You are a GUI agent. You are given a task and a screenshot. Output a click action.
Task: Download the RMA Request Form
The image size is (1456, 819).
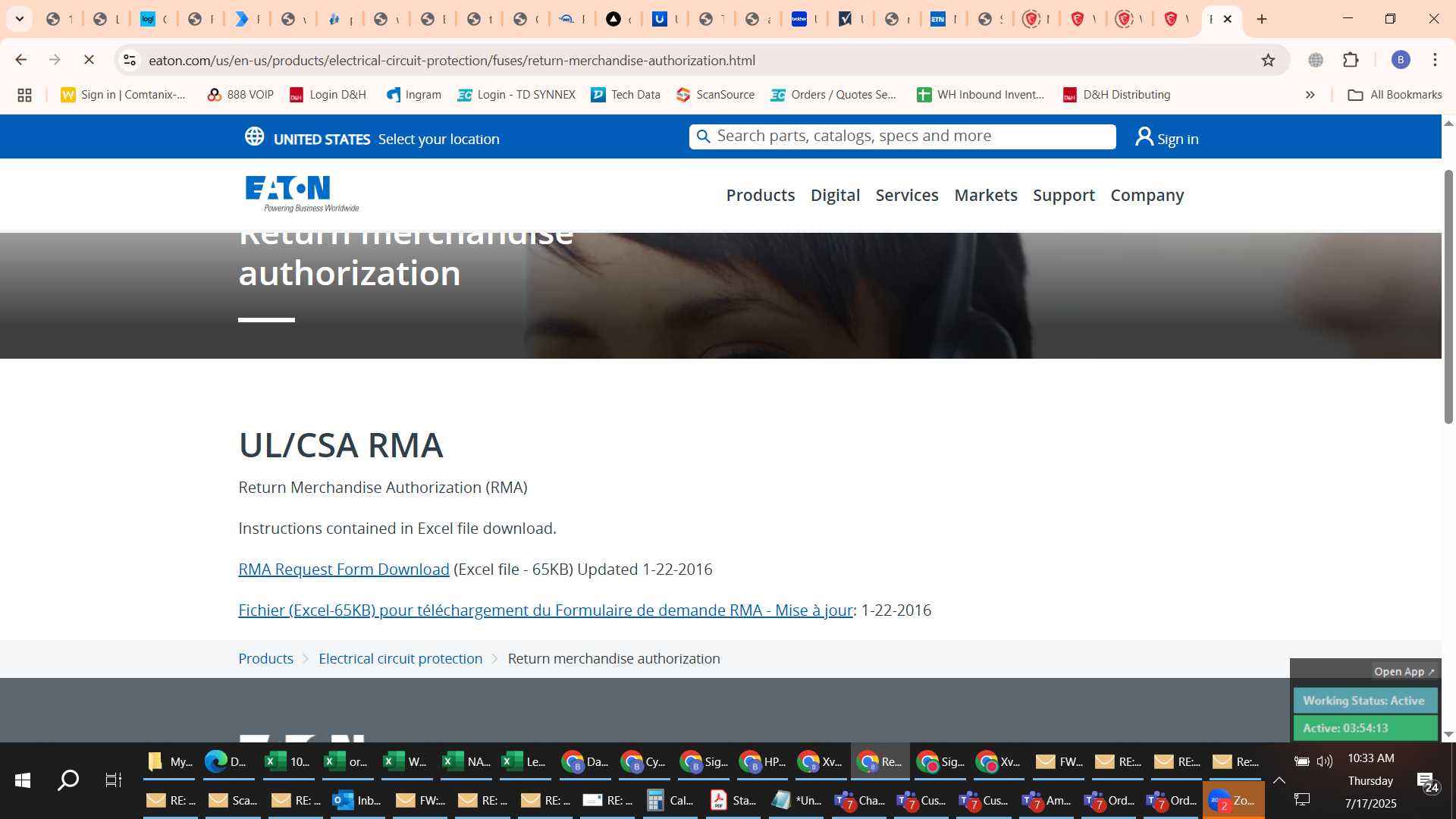coord(344,570)
